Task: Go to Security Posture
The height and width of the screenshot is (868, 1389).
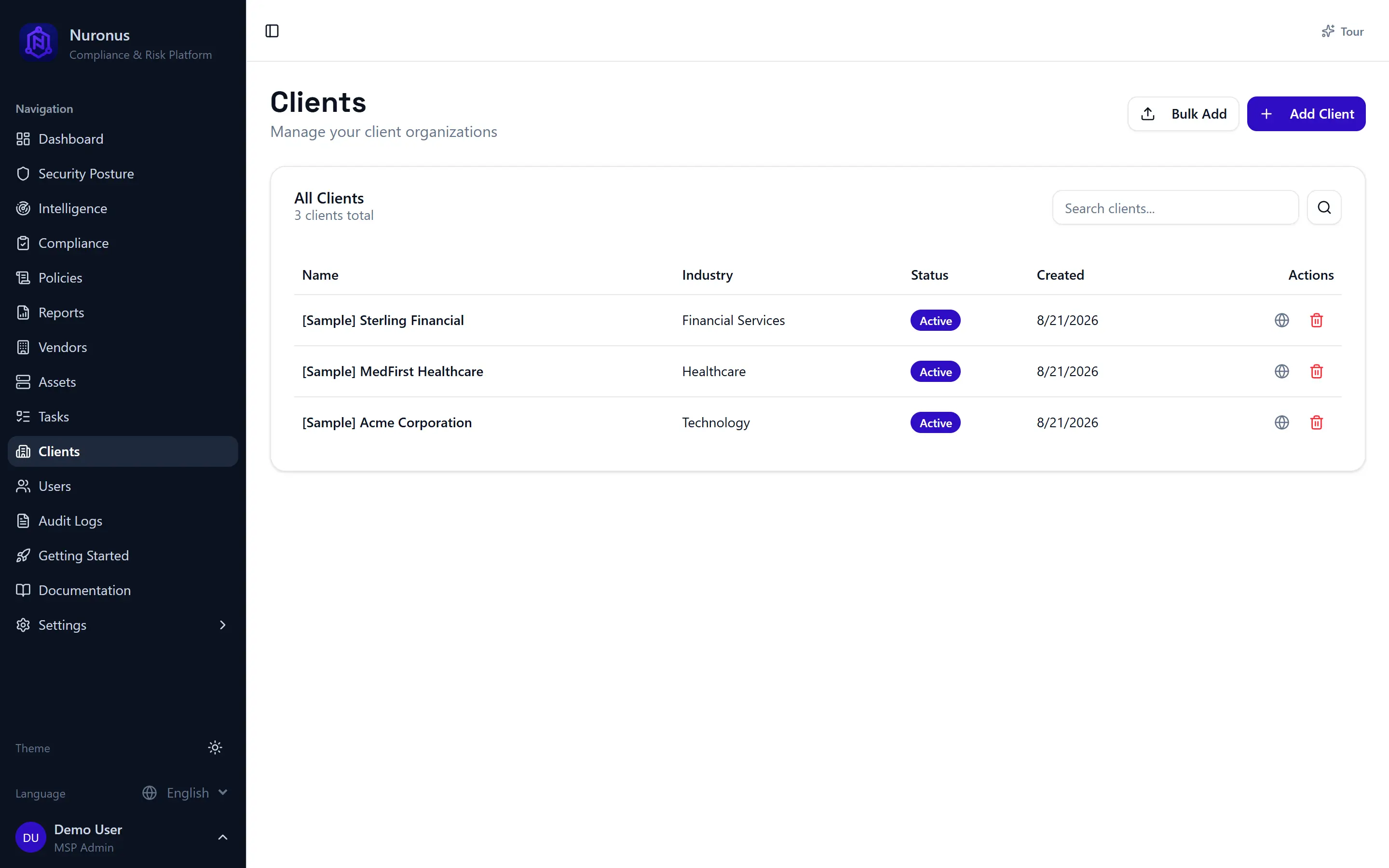Action: pyautogui.click(x=123, y=174)
